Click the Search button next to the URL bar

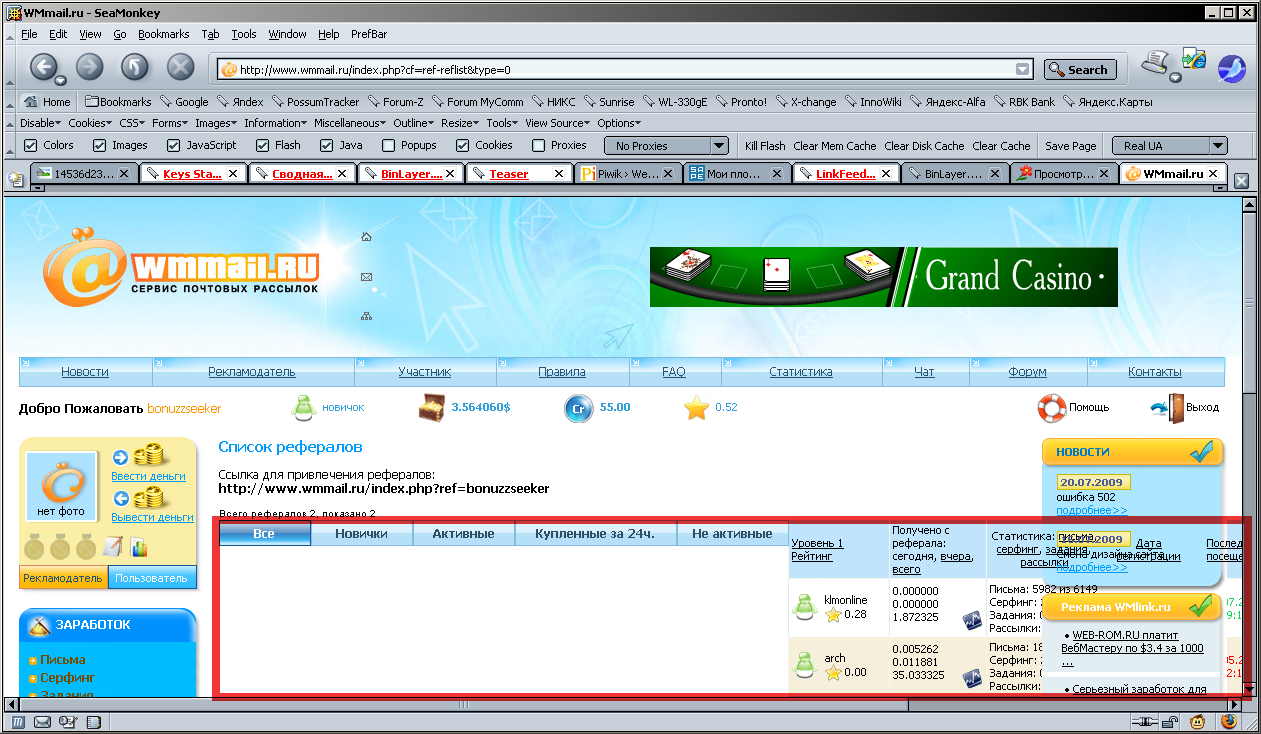[x=1080, y=69]
